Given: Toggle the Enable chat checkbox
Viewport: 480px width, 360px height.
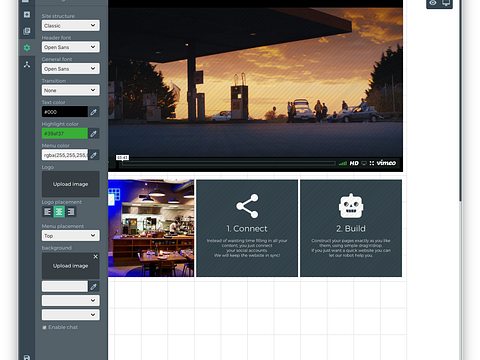Looking at the screenshot, I should (x=44, y=327).
